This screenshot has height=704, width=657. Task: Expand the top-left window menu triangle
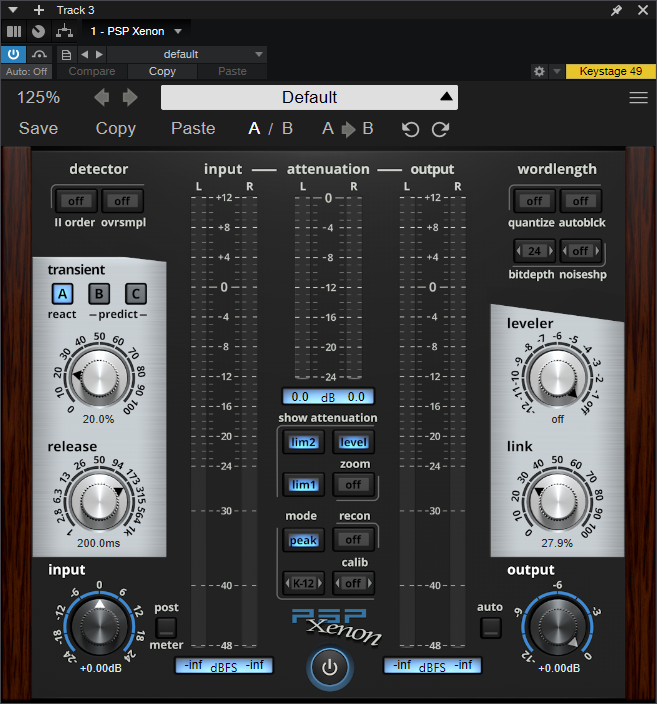pos(13,10)
